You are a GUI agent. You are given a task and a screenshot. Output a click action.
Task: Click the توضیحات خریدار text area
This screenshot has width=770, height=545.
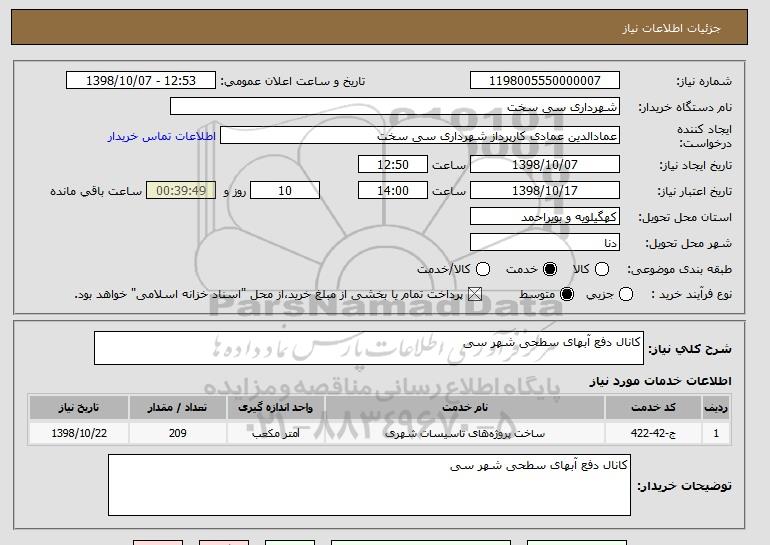pyautogui.click(x=369, y=485)
